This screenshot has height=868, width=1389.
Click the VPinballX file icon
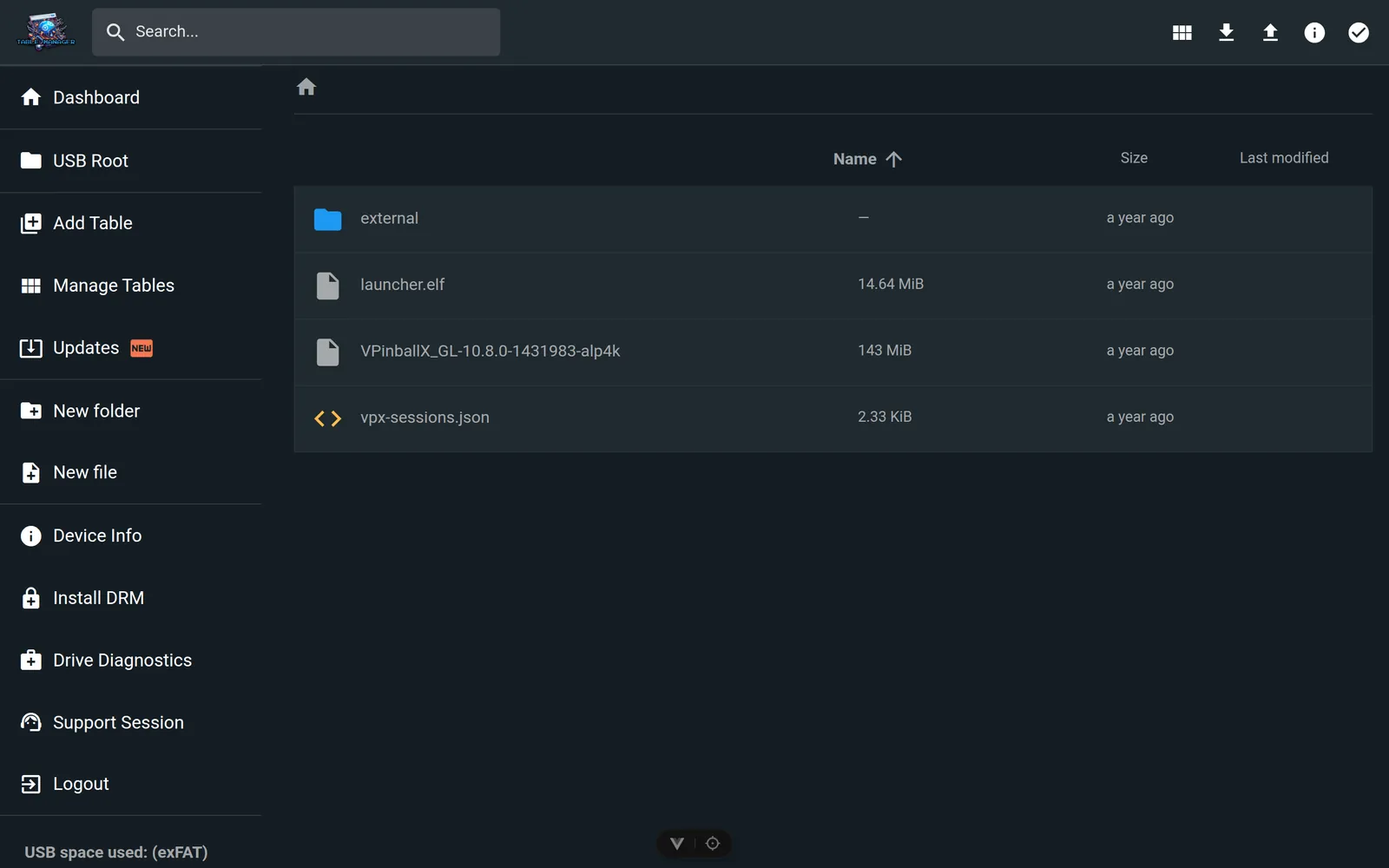click(x=328, y=352)
